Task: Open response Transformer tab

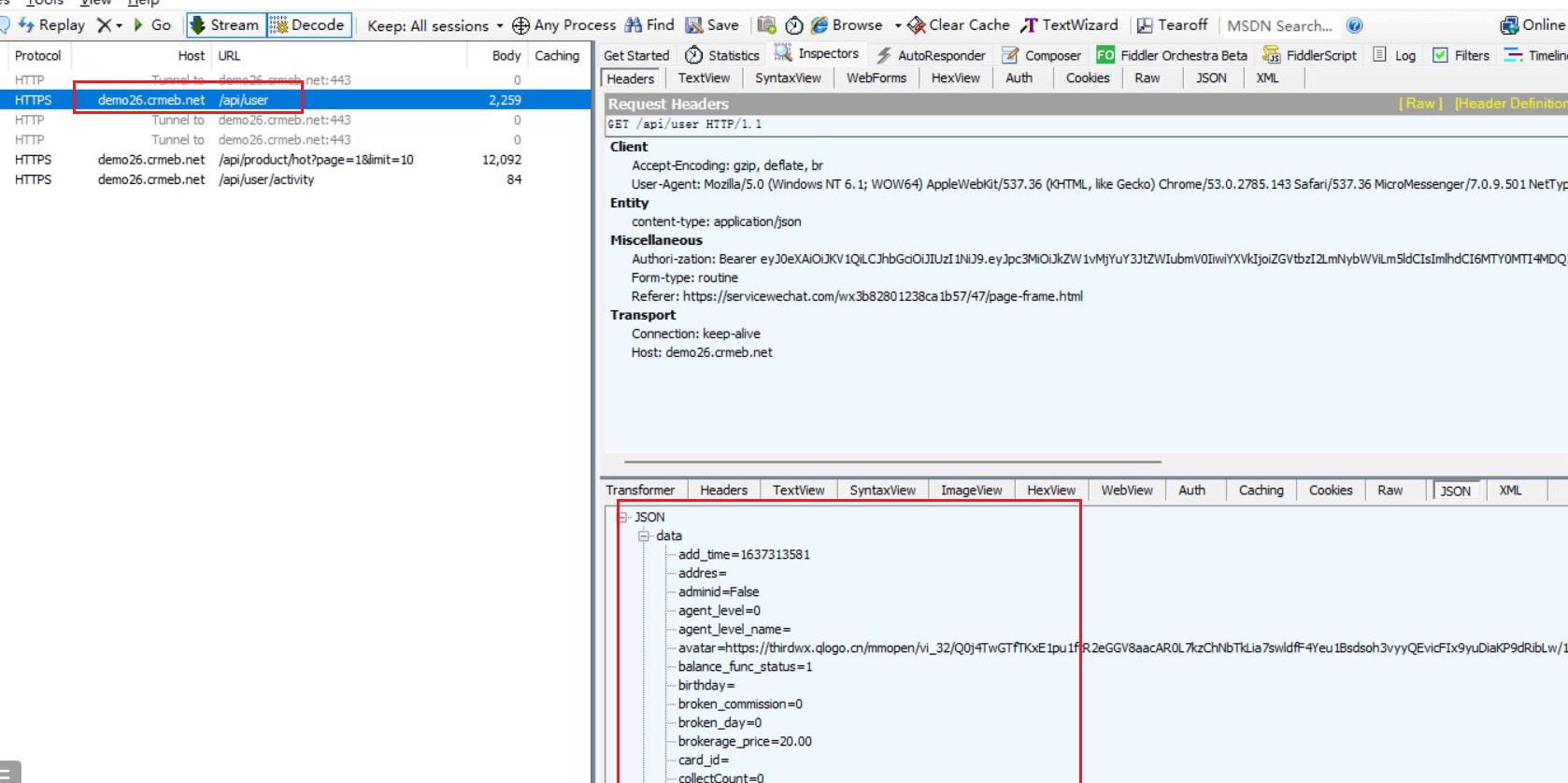Action: click(640, 491)
